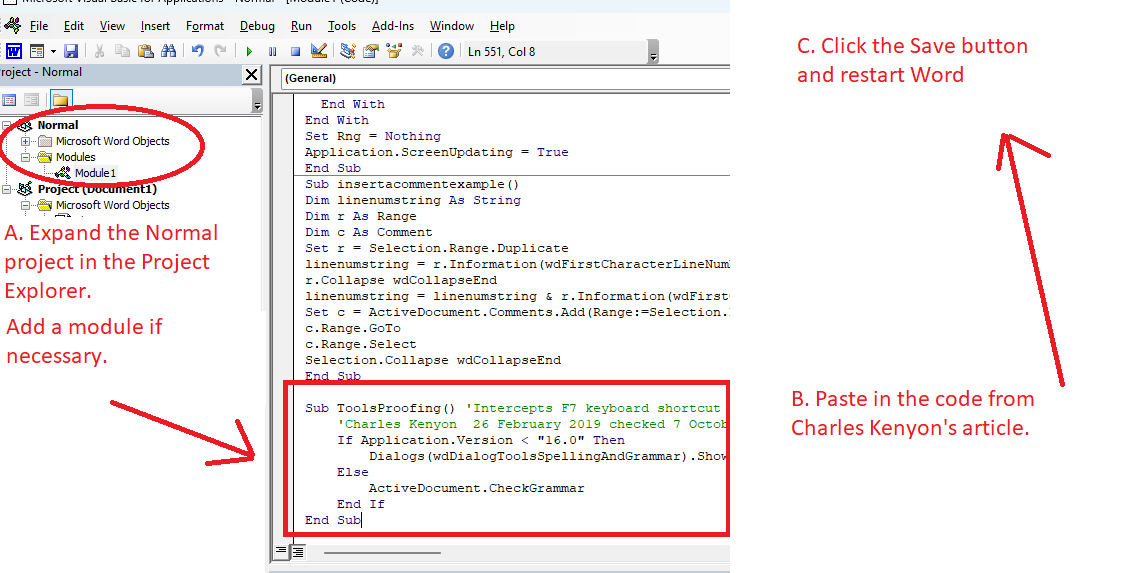The height and width of the screenshot is (573, 1133).
Task: Click the Save Normal floppy icon
Action: click(x=71, y=51)
